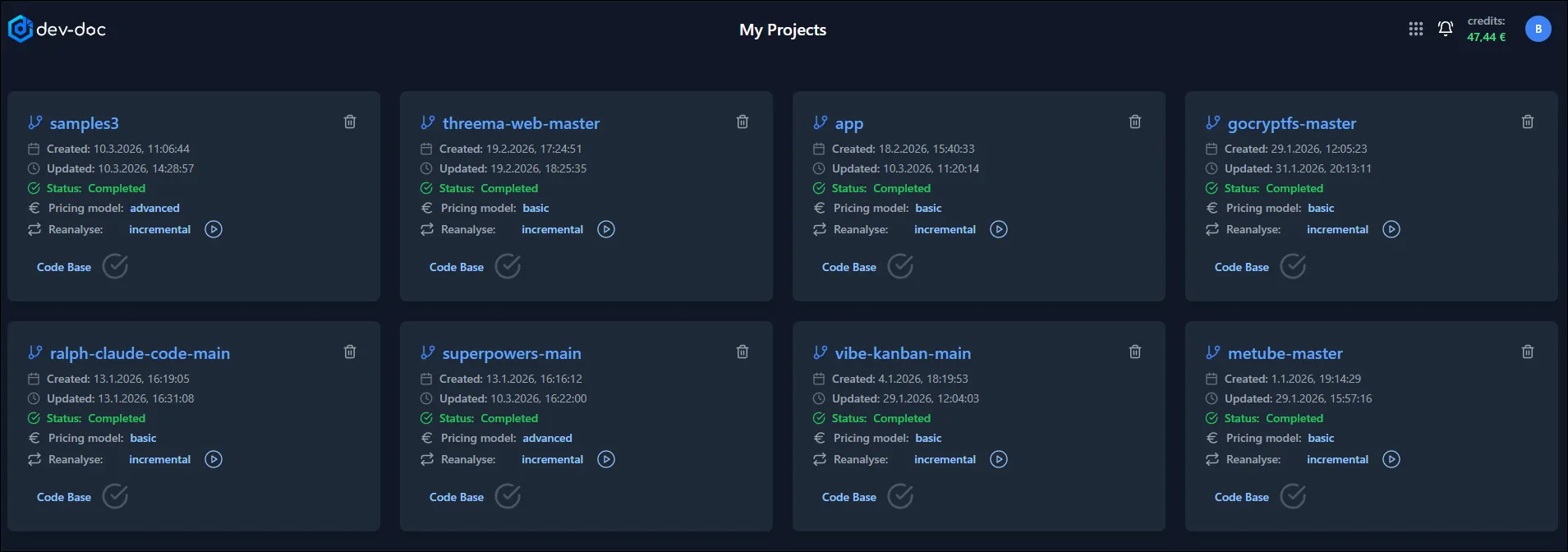Open Code Base link of metube-master
1568x552 pixels.
(1242, 497)
